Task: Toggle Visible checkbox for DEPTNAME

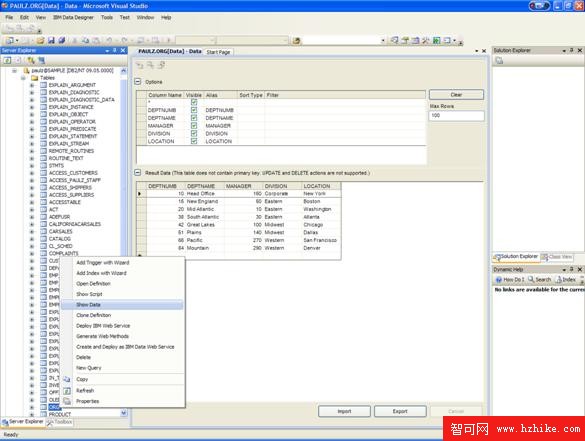Action: click(194, 118)
